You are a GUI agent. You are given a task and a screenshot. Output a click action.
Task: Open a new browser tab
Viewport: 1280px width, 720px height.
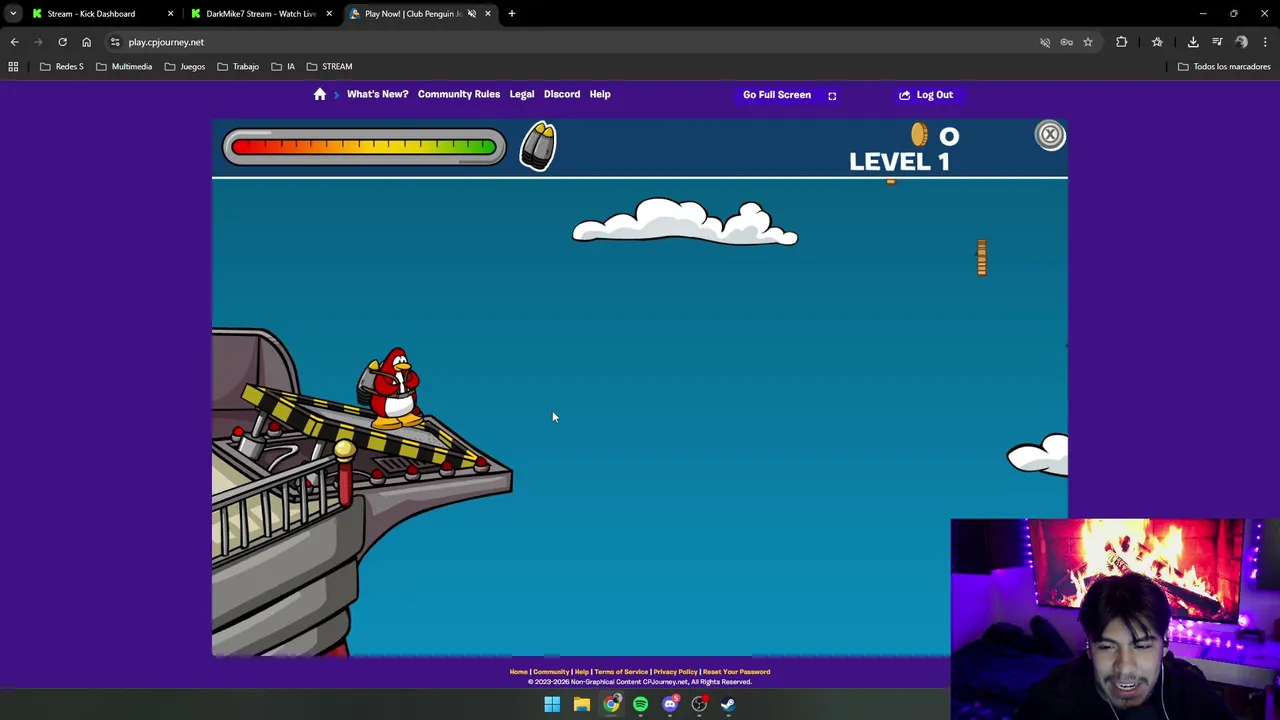coord(511,14)
